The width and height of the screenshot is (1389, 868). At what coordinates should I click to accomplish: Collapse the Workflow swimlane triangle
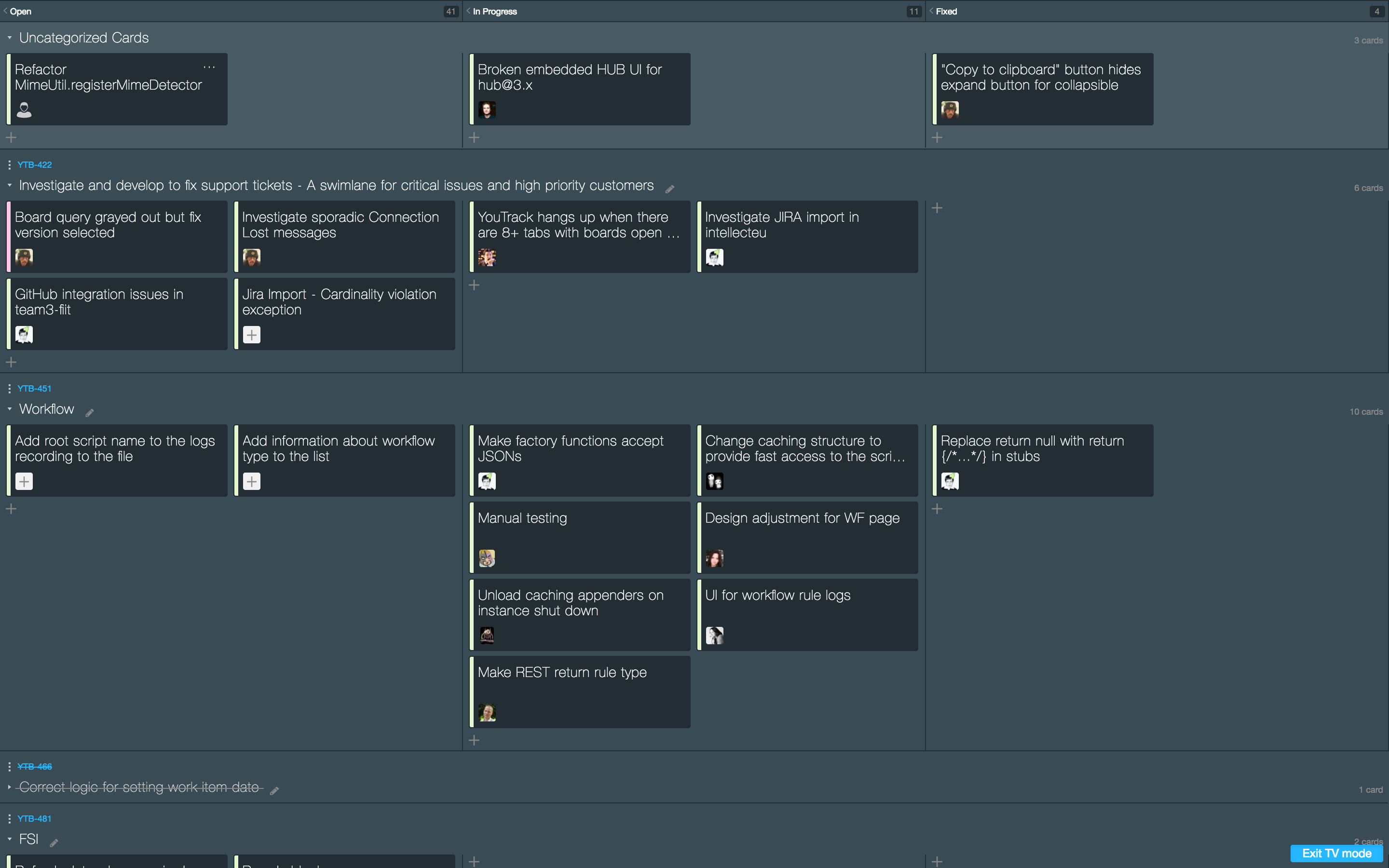click(x=10, y=409)
